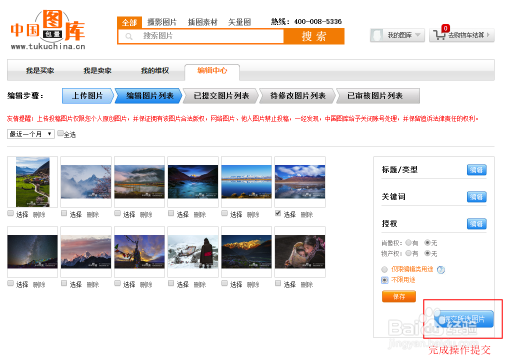Open the blue lake with distant snow range thumbnail
This screenshot has height=362, width=507.
[247, 182]
